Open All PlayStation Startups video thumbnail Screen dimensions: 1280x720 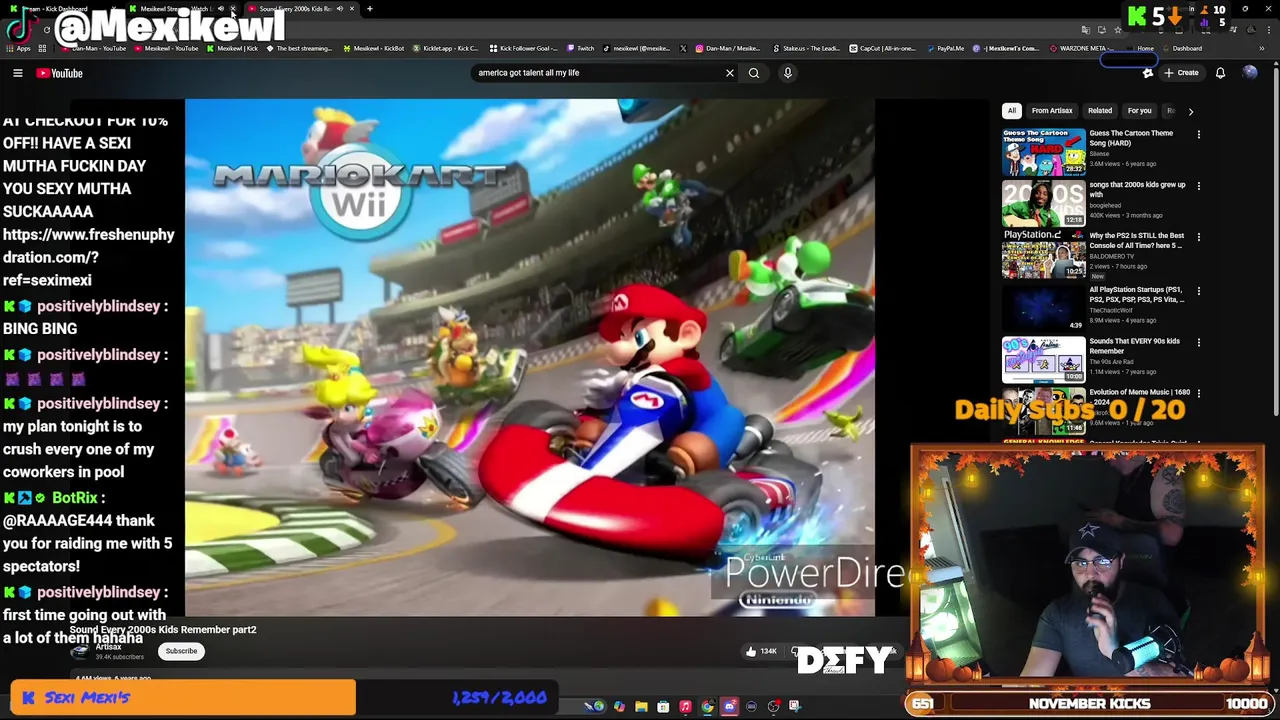coord(1044,308)
